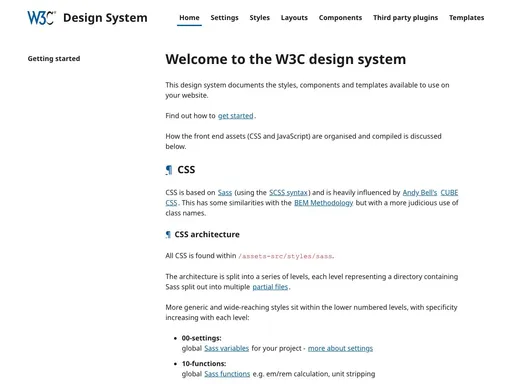Open the Home nav item
This screenshot has height=384, width=512.
tap(189, 18)
